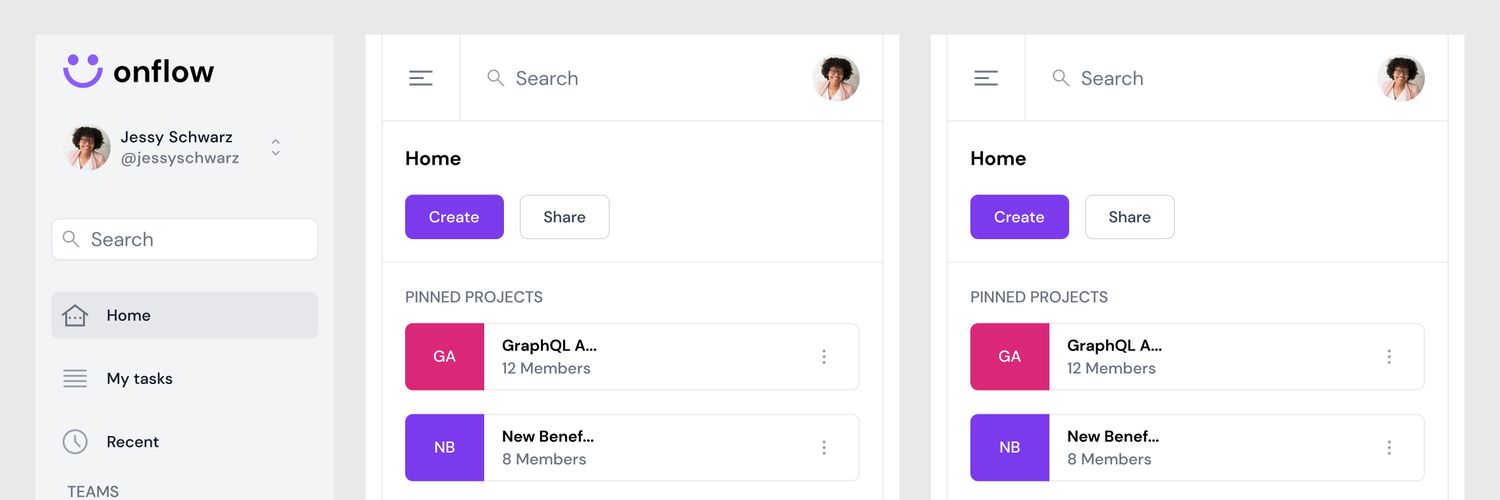Click GA pink badge in middle panel
1500x500 pixels.
click(x=444, y=356)
